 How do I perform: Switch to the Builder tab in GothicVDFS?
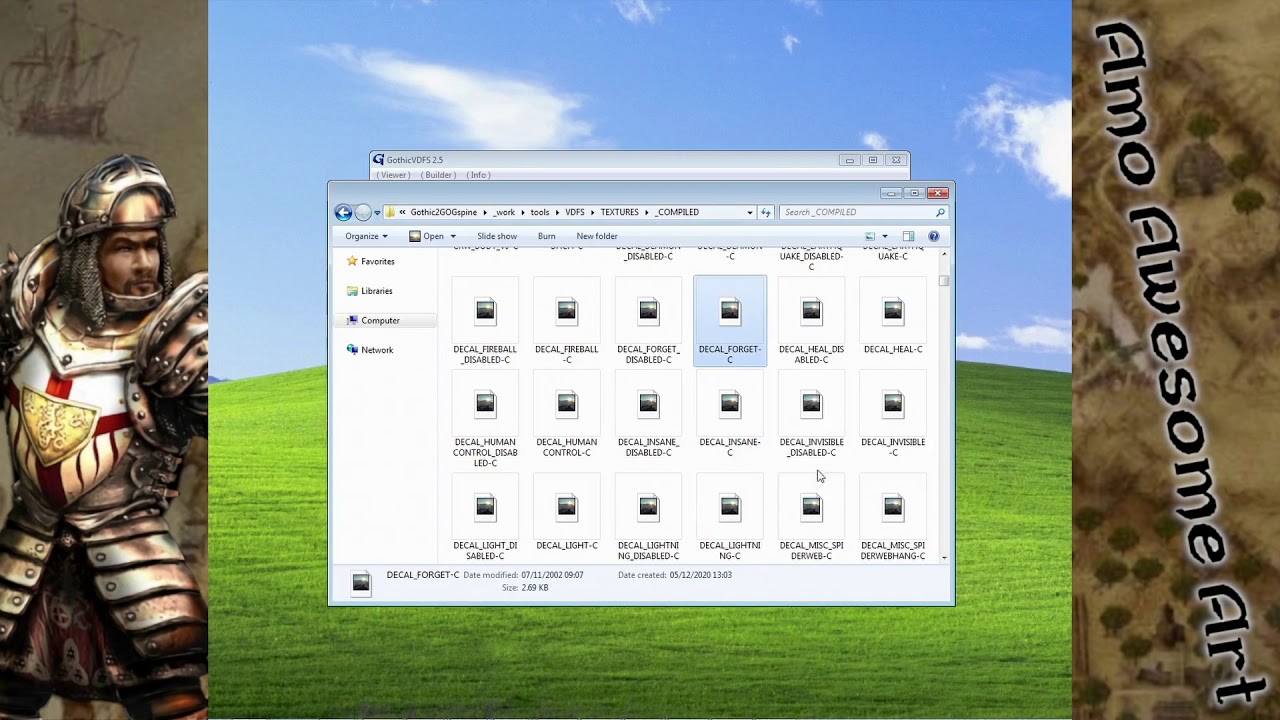tap(439, 175)
